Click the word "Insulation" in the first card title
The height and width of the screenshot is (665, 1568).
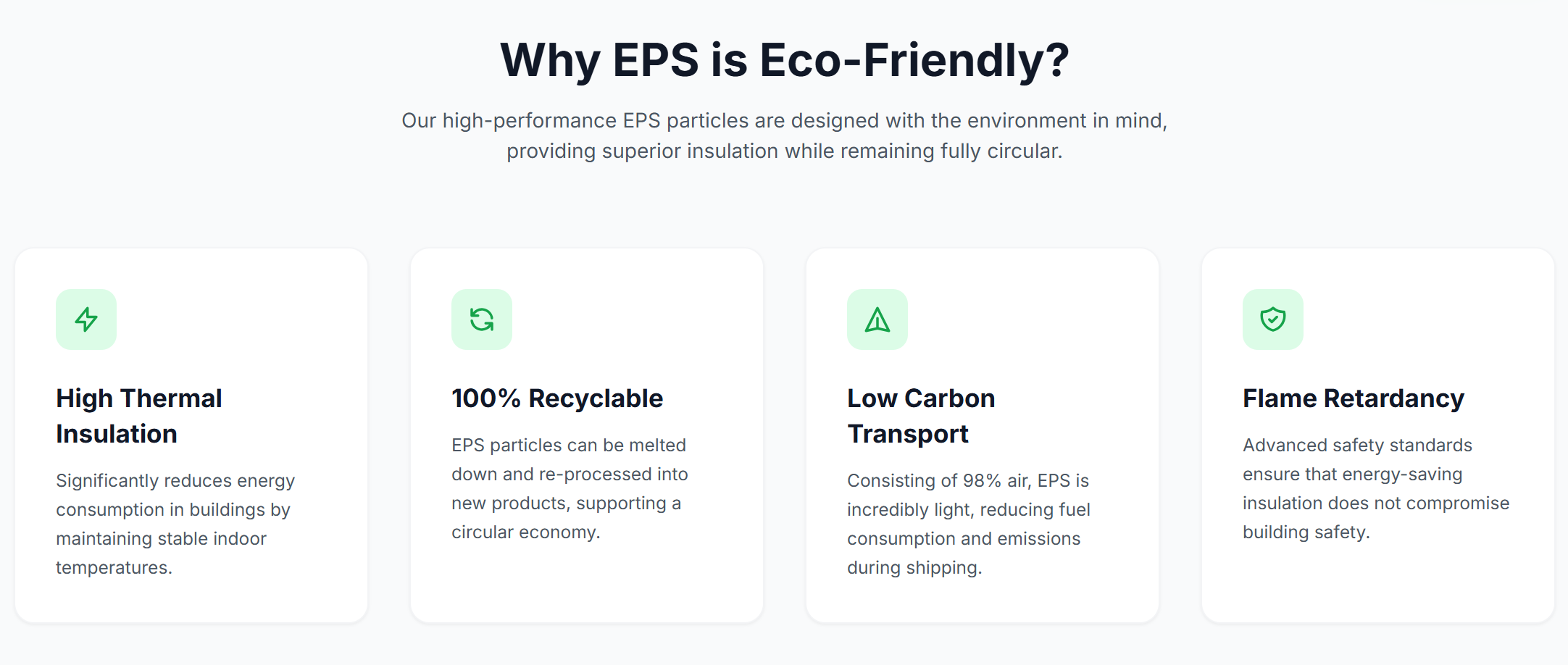[x=117, y=434]
